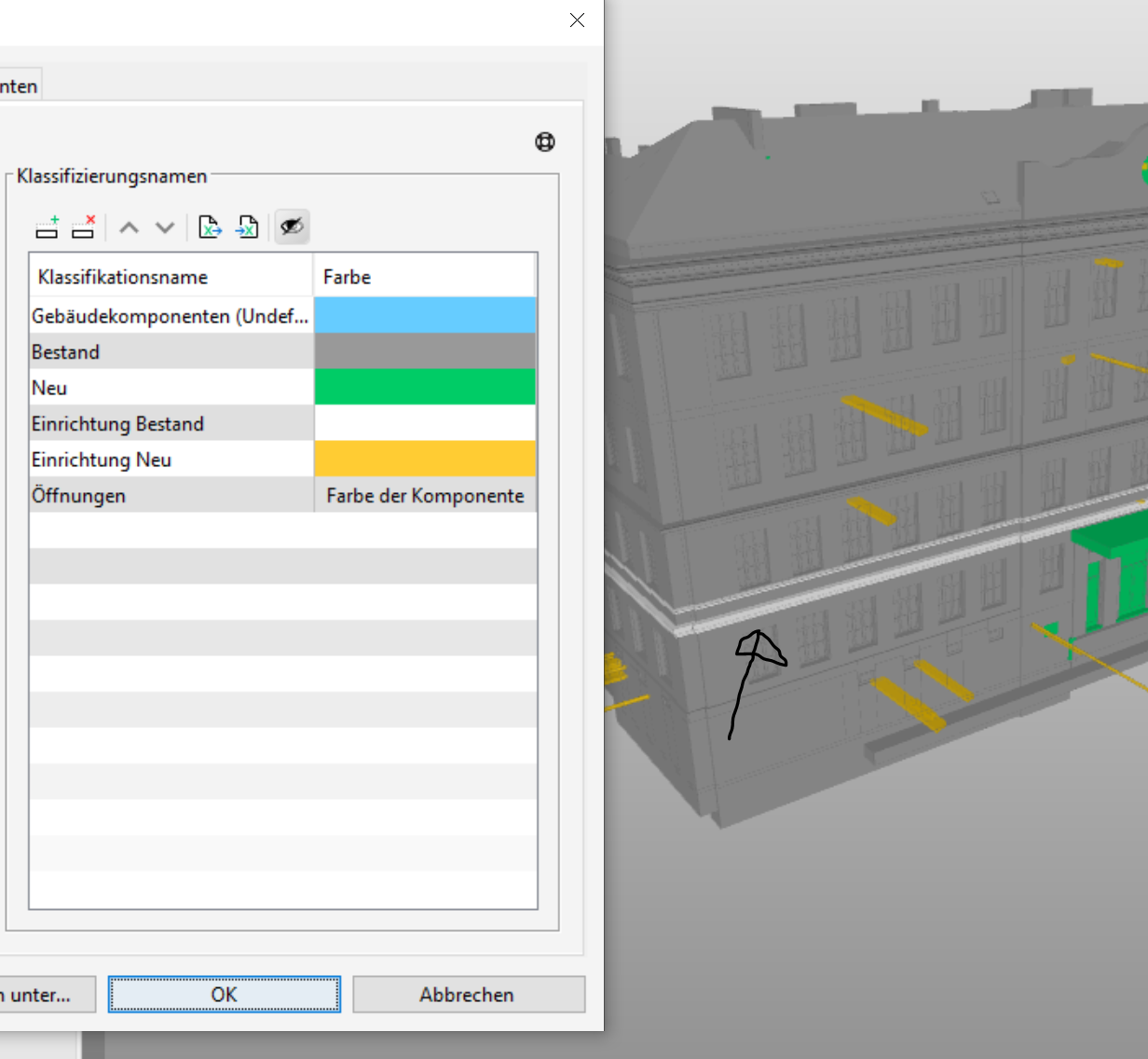This screenshot has height=1059, width=1148.
Task: Toggle the hidden-eye visibility button
Action: pyautogui.click(x=292, y=227)
